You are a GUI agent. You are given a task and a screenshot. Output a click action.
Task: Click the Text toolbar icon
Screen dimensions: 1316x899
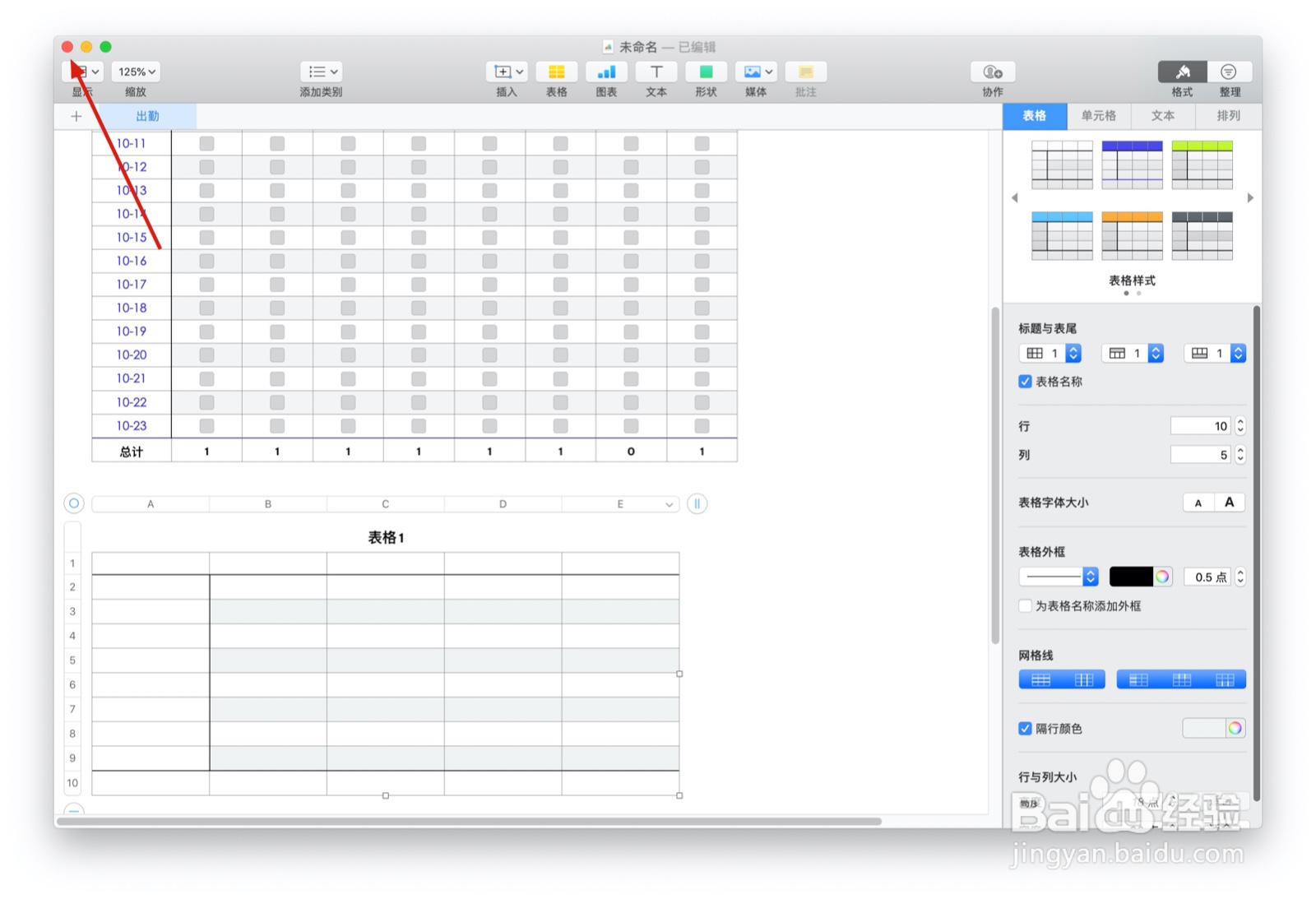pos(656,72)
